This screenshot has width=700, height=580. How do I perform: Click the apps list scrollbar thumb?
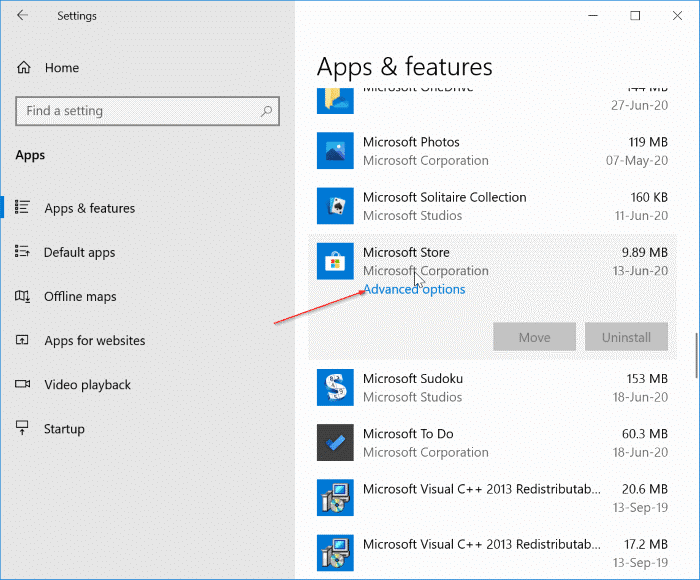[x=696, y=356]
